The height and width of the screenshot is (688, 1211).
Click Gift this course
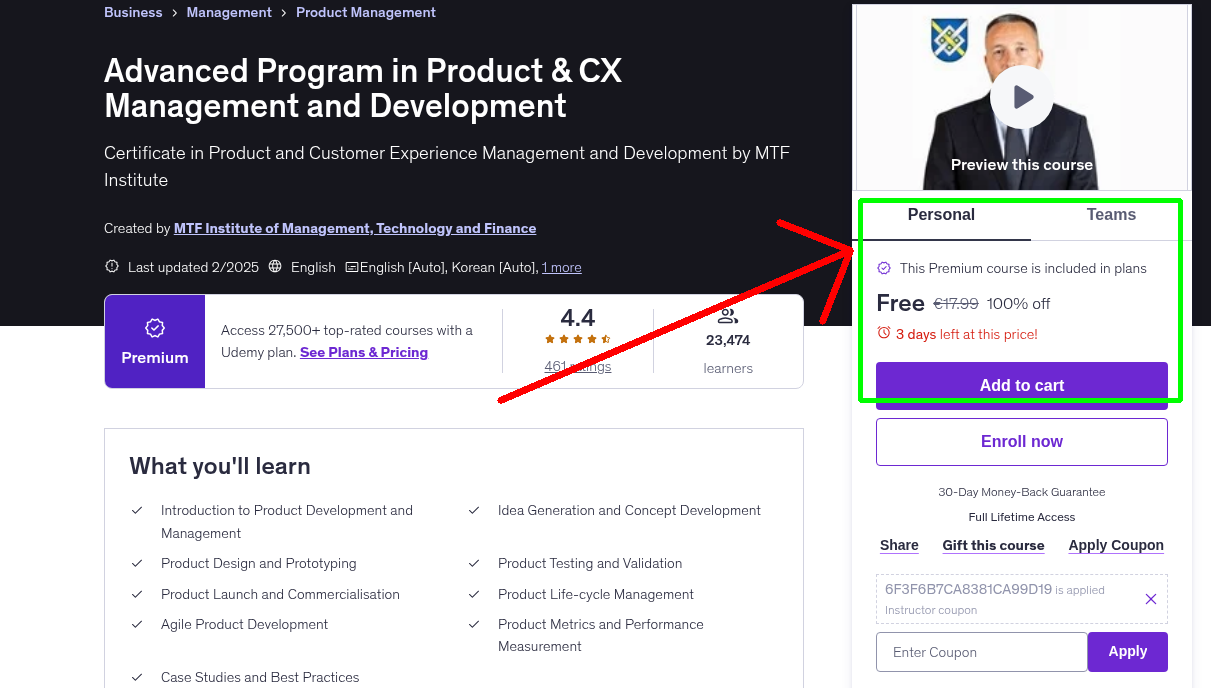click(x=993, y=545)
